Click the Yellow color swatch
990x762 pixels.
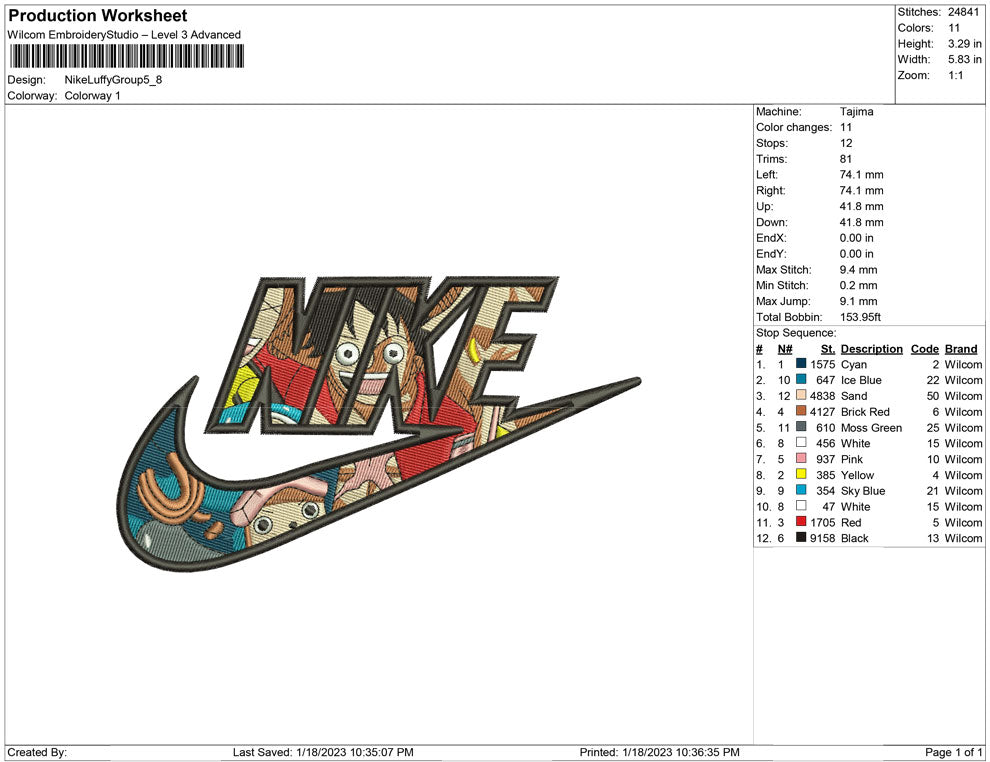(801, 474)
